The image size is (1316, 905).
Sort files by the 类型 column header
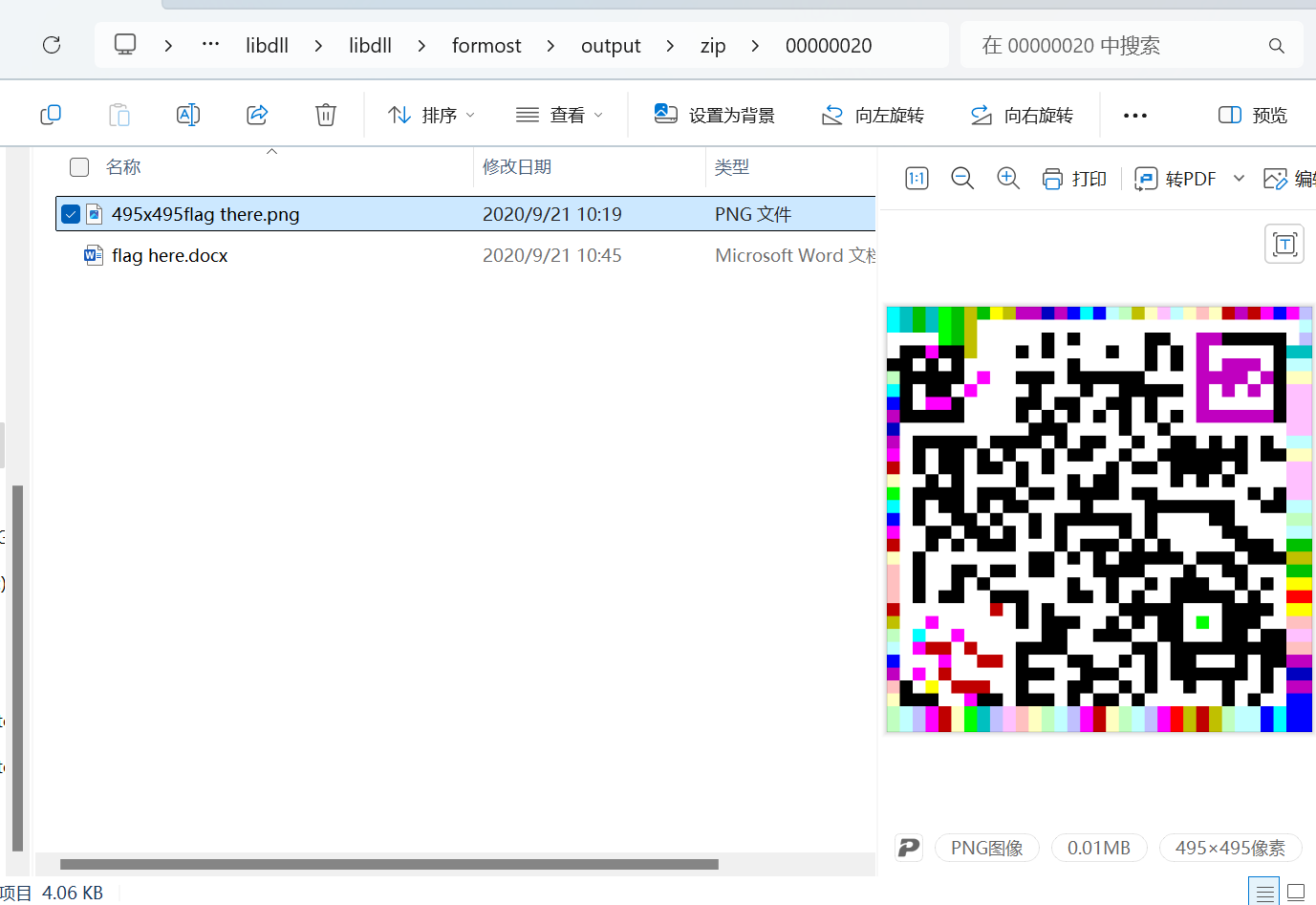coord(732,167)
